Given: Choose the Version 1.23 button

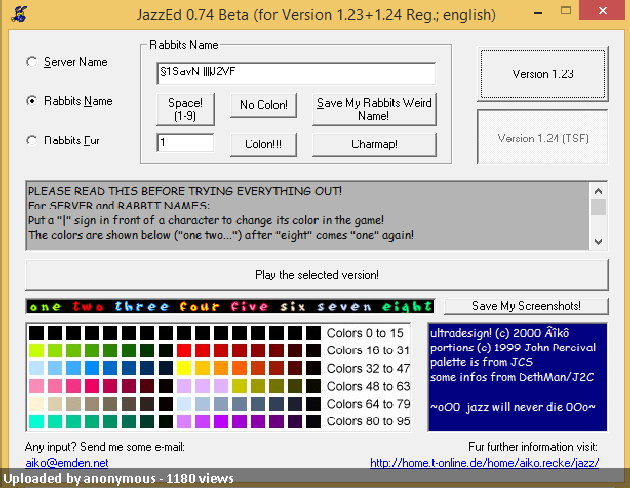Looking at the screenshot, I should point(543,74).
